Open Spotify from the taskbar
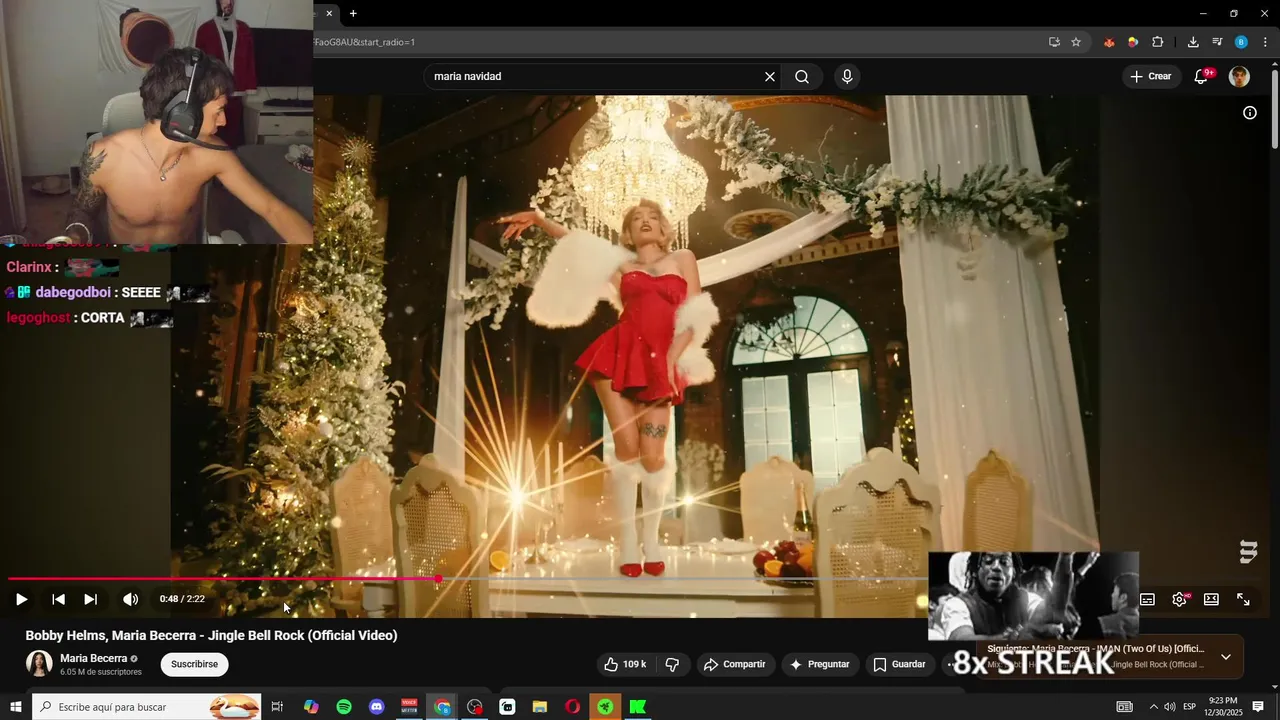The width and height of the screenshot is (1280, 720). click(344, 707)
